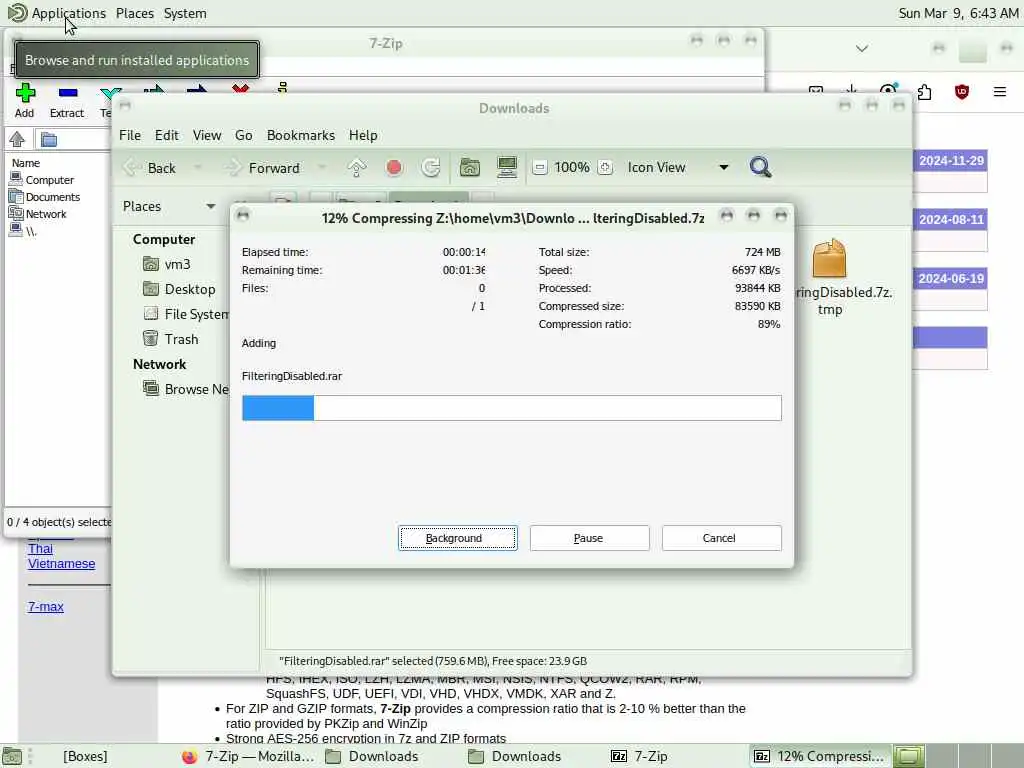1024x768 pixels.
Task: Click the folder icon in 7-Zip address bar
Action: 49,139
